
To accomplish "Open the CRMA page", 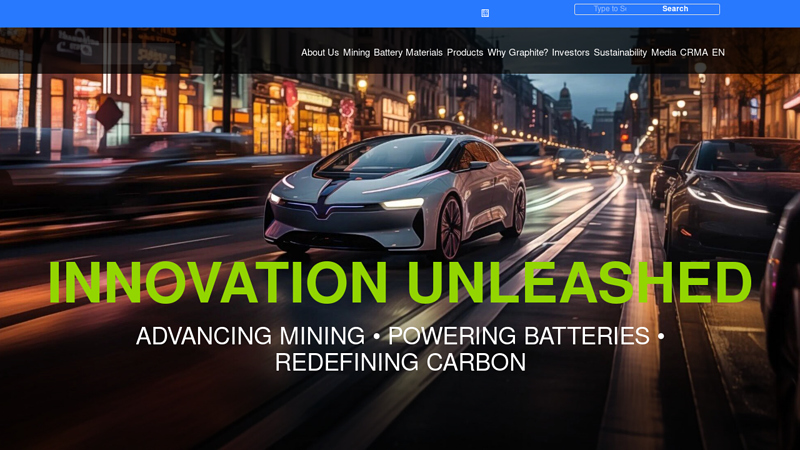I will pyautogui.click(x=694, y=53).
